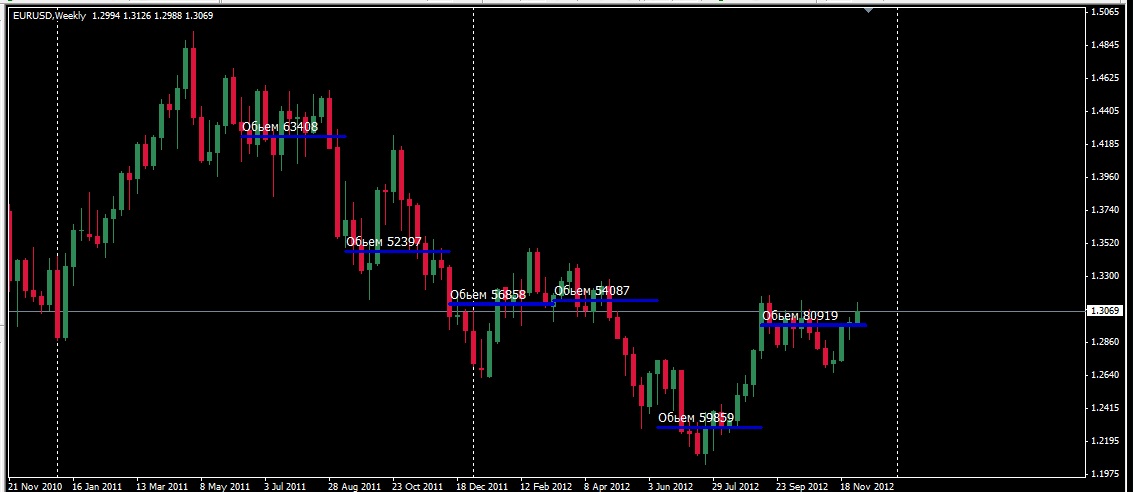Click the 21 Nov 2010 date label
The width and height of the screenshot is (1133, 492).
[x=36, y=486]
